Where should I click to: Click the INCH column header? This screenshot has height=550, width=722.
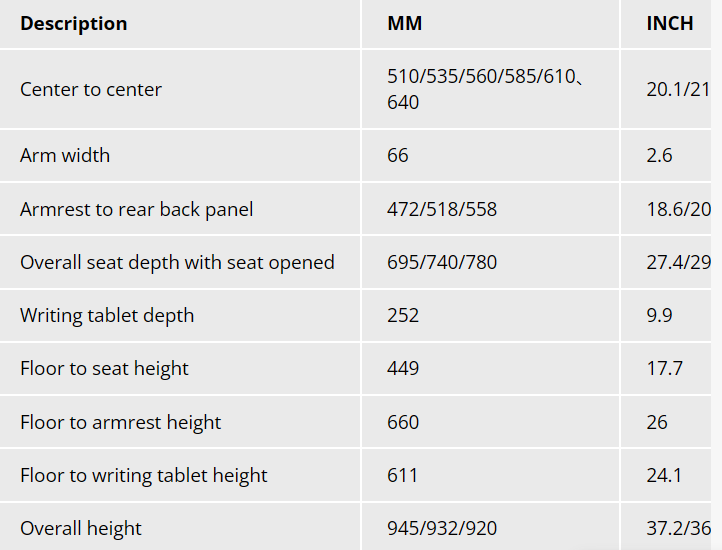670,23
